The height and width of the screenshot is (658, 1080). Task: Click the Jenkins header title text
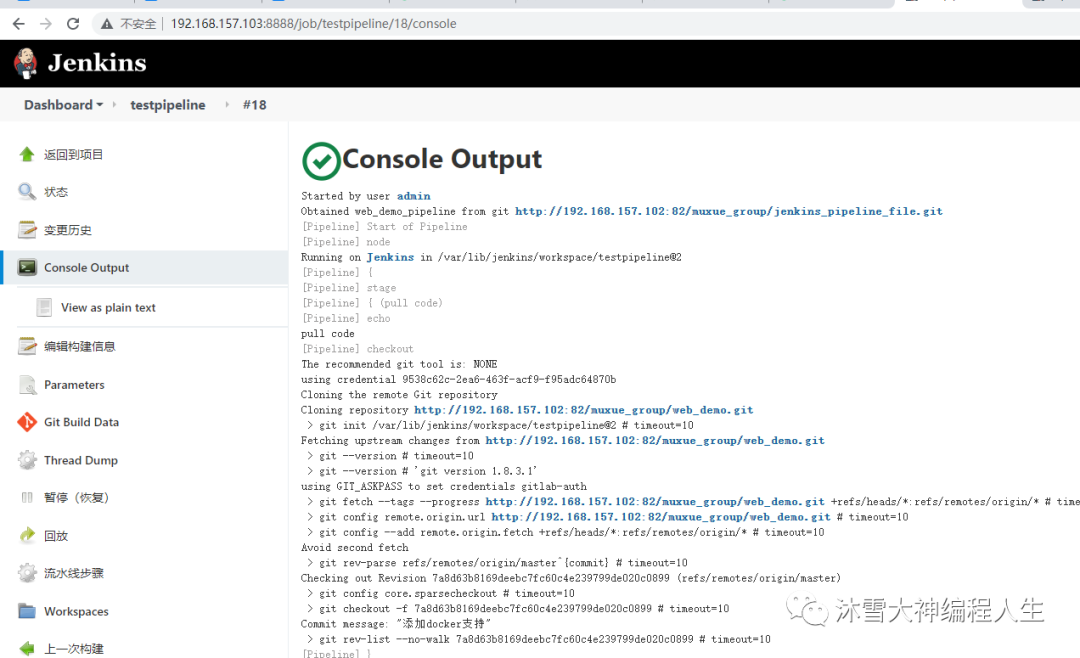97,63
